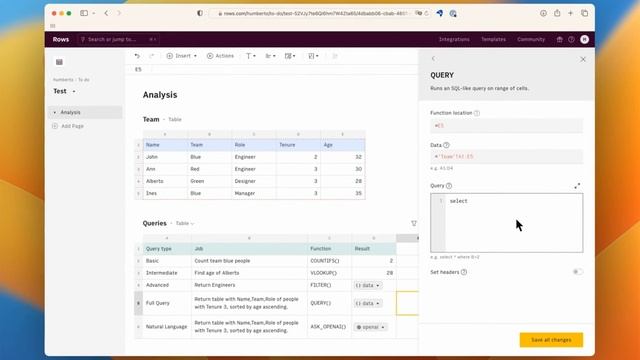The height and width of the screenshot is (360, 640).
Task: Click the Safari share icon
Action: [557, 13]
